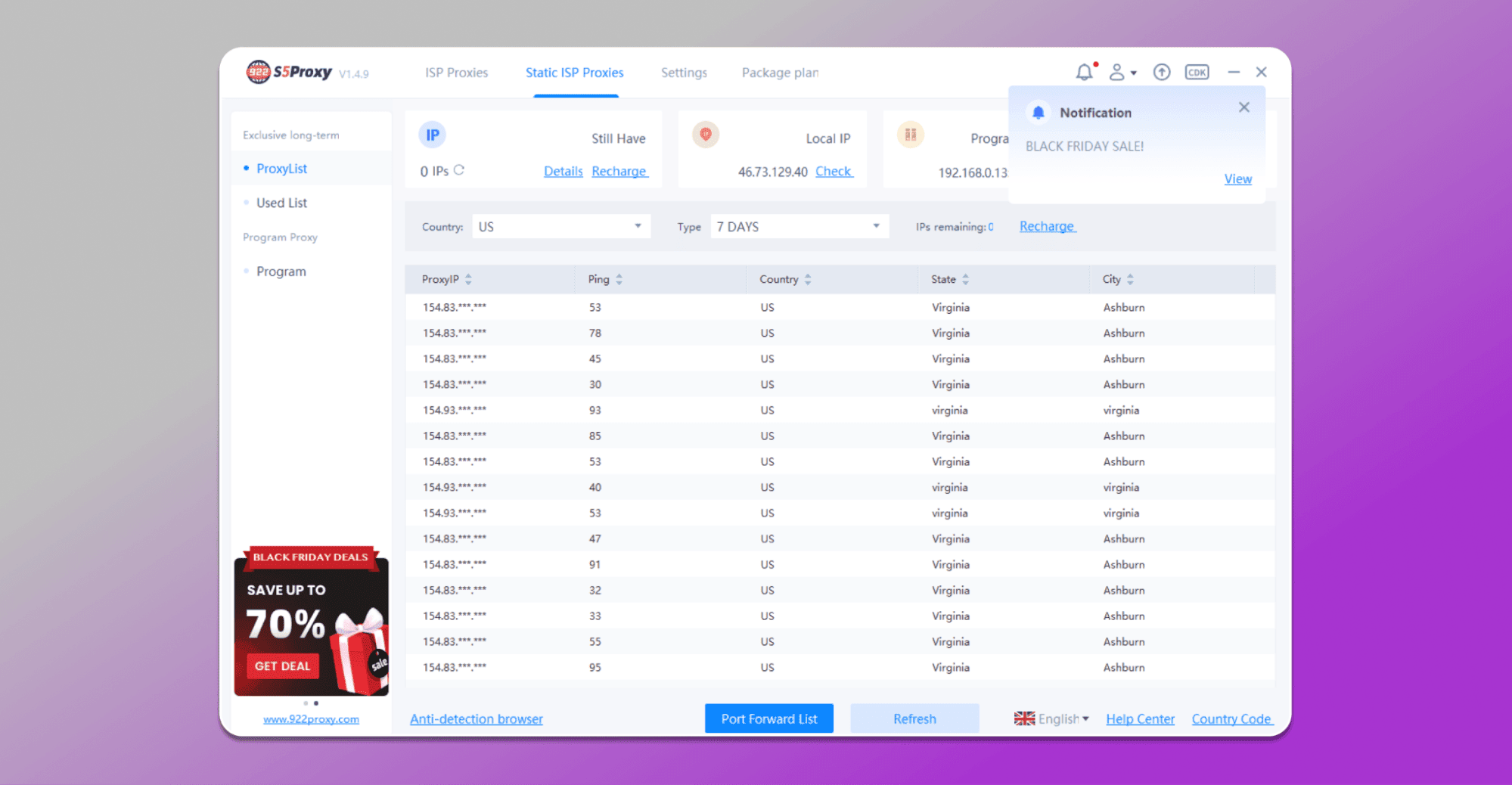Image resolution: width=1512 pixels, height=785 pixels.
Task: Open the notification bell icon
Action: (x=1085, y=72)
